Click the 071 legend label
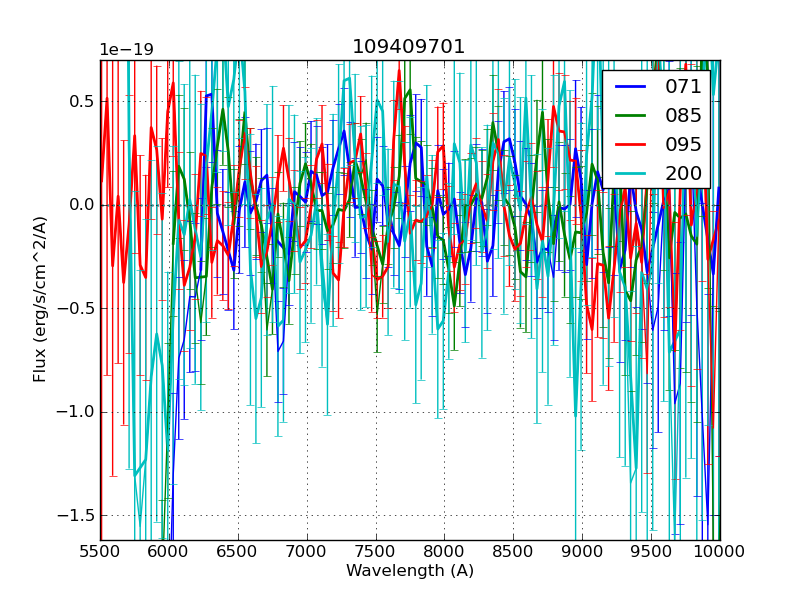This screenshot has height=600, width=800. (x=684, y=87)
